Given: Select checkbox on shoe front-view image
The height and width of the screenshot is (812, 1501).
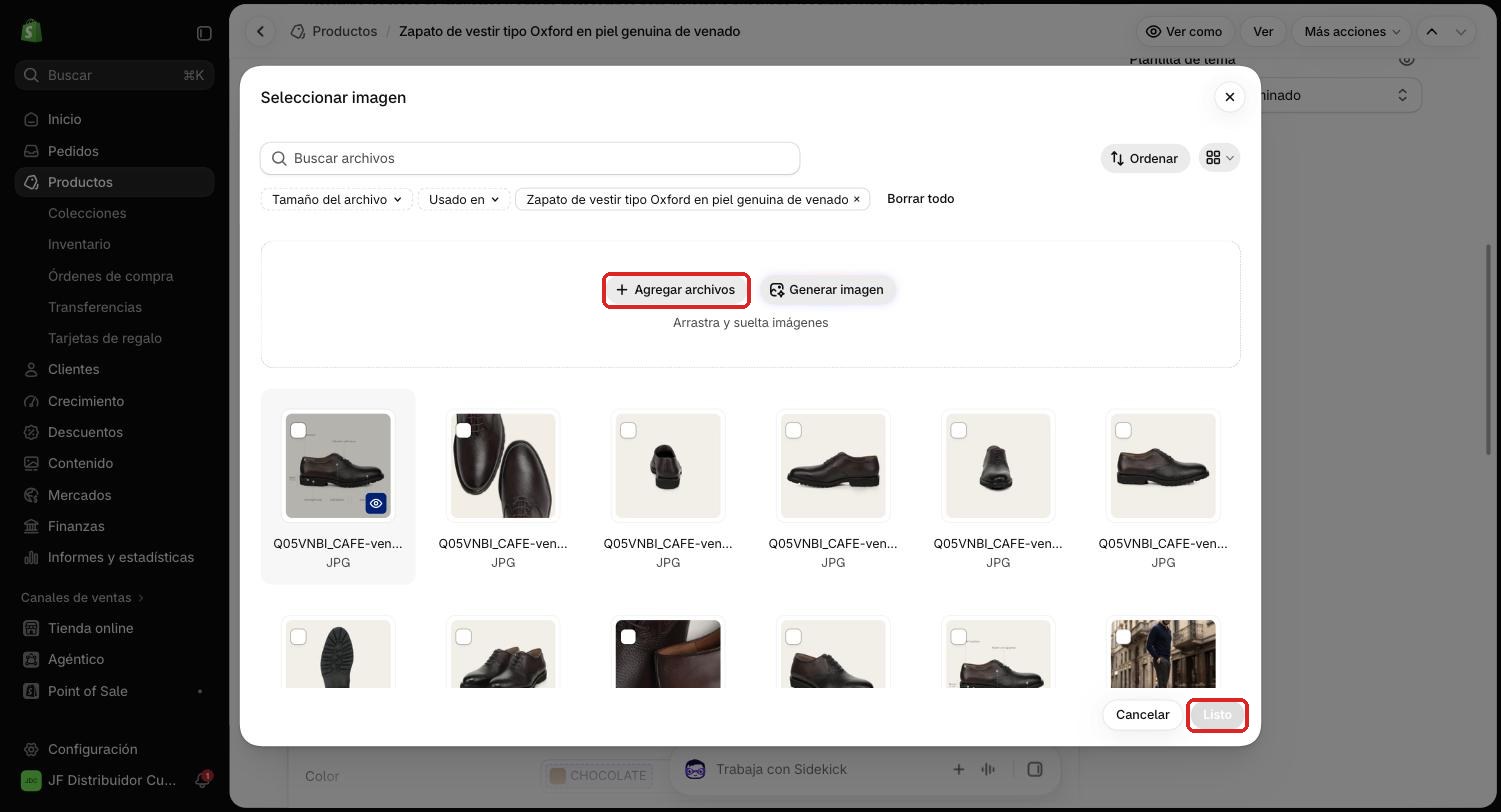Looking at the screenshot, I should (958, 430).
